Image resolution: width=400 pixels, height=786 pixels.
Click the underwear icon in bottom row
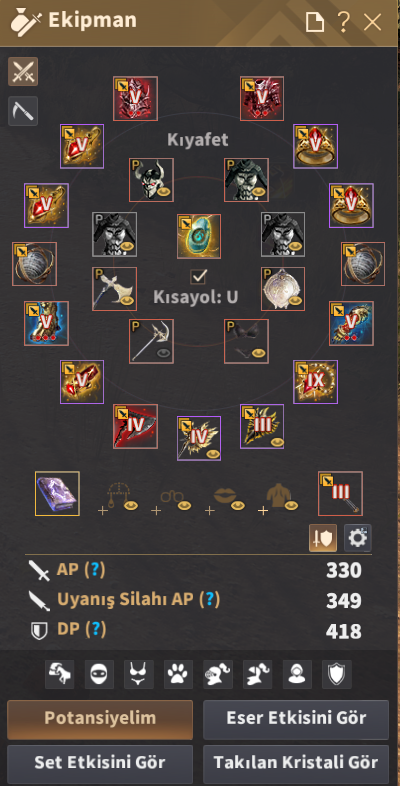click(x=139, y=674)
